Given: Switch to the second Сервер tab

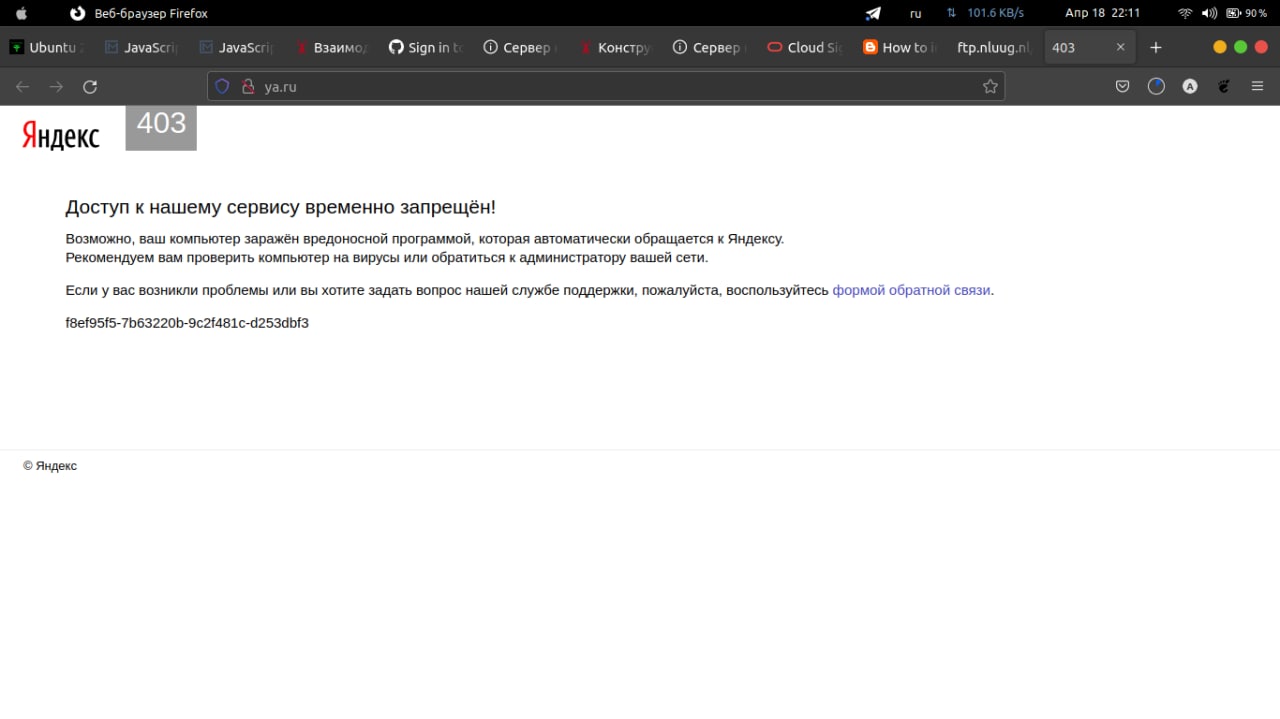Looking at the screenshot, I should pyautogui.click(x=710, y=47).
